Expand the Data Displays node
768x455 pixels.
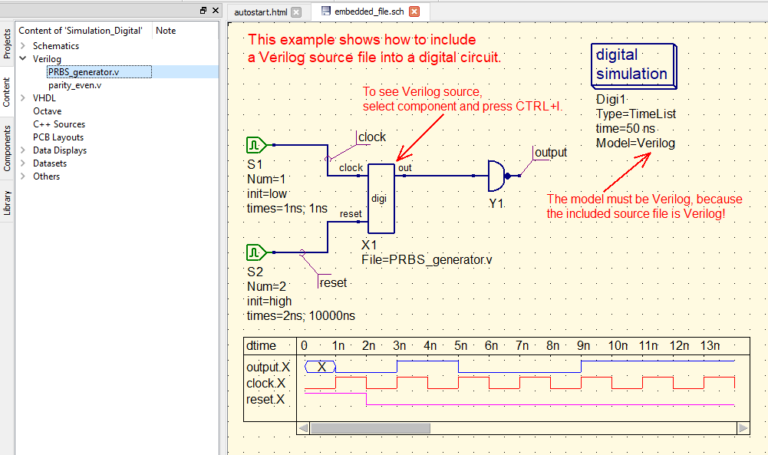(23, 150)
